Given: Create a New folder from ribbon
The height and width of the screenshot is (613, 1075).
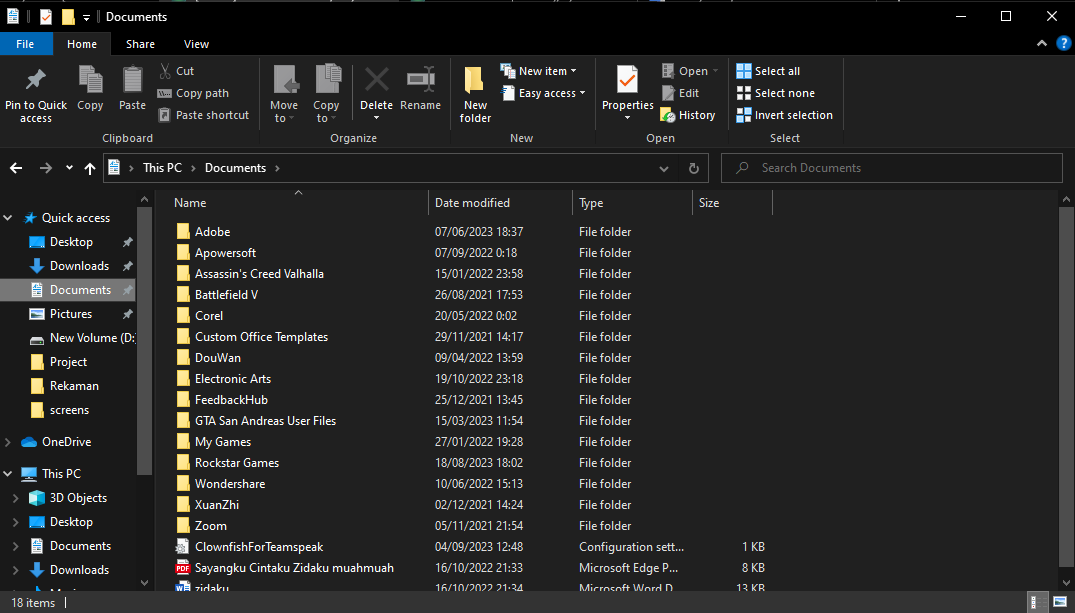Looking at the screenshot, I should tap(475, 95).
